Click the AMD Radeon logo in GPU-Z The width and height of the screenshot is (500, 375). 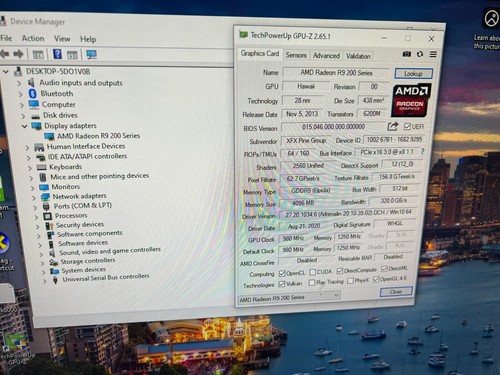[x=411, y=100]
